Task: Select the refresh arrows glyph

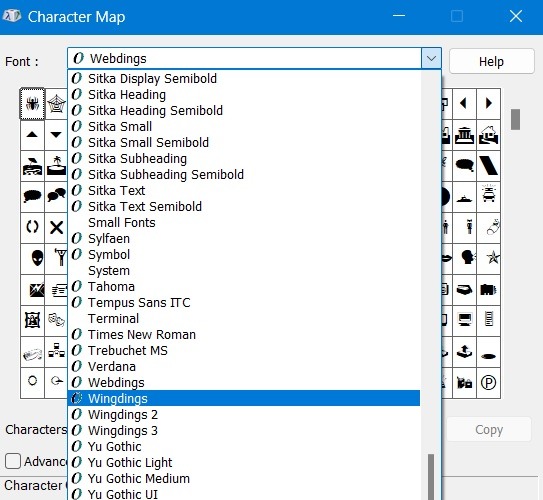Action: point(32,227)
